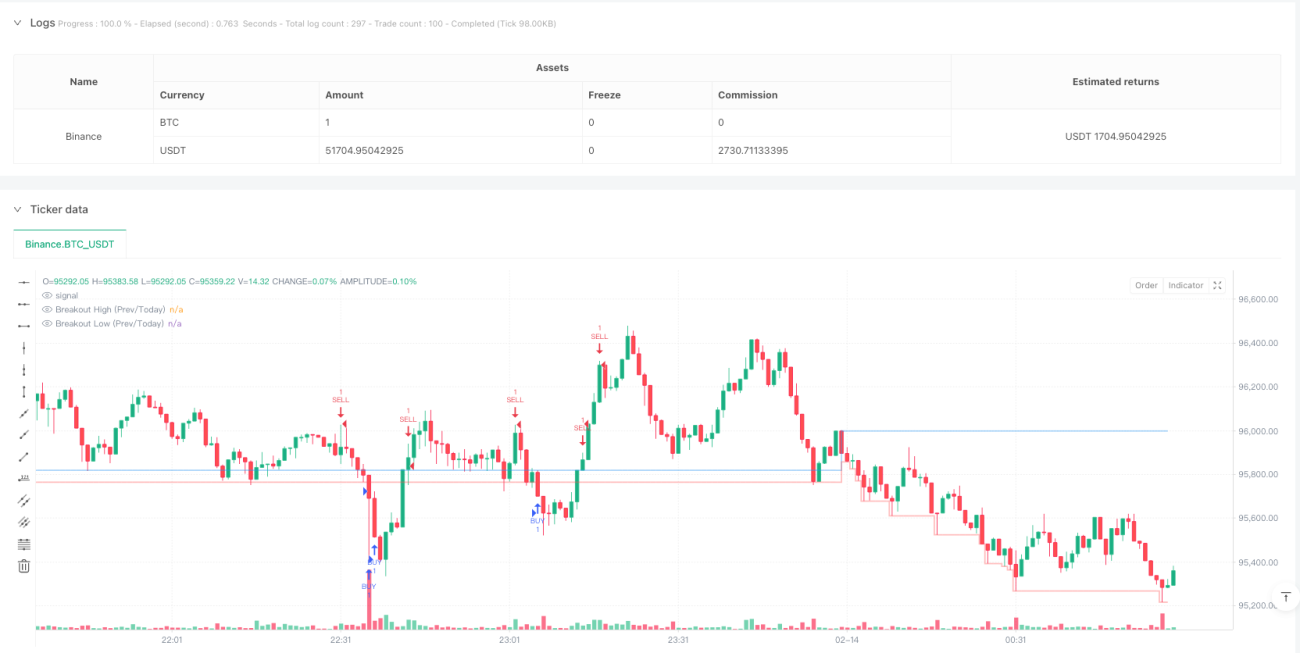
Task: Toggle the chart fullscreen icon
Action: coord(1217,285)
